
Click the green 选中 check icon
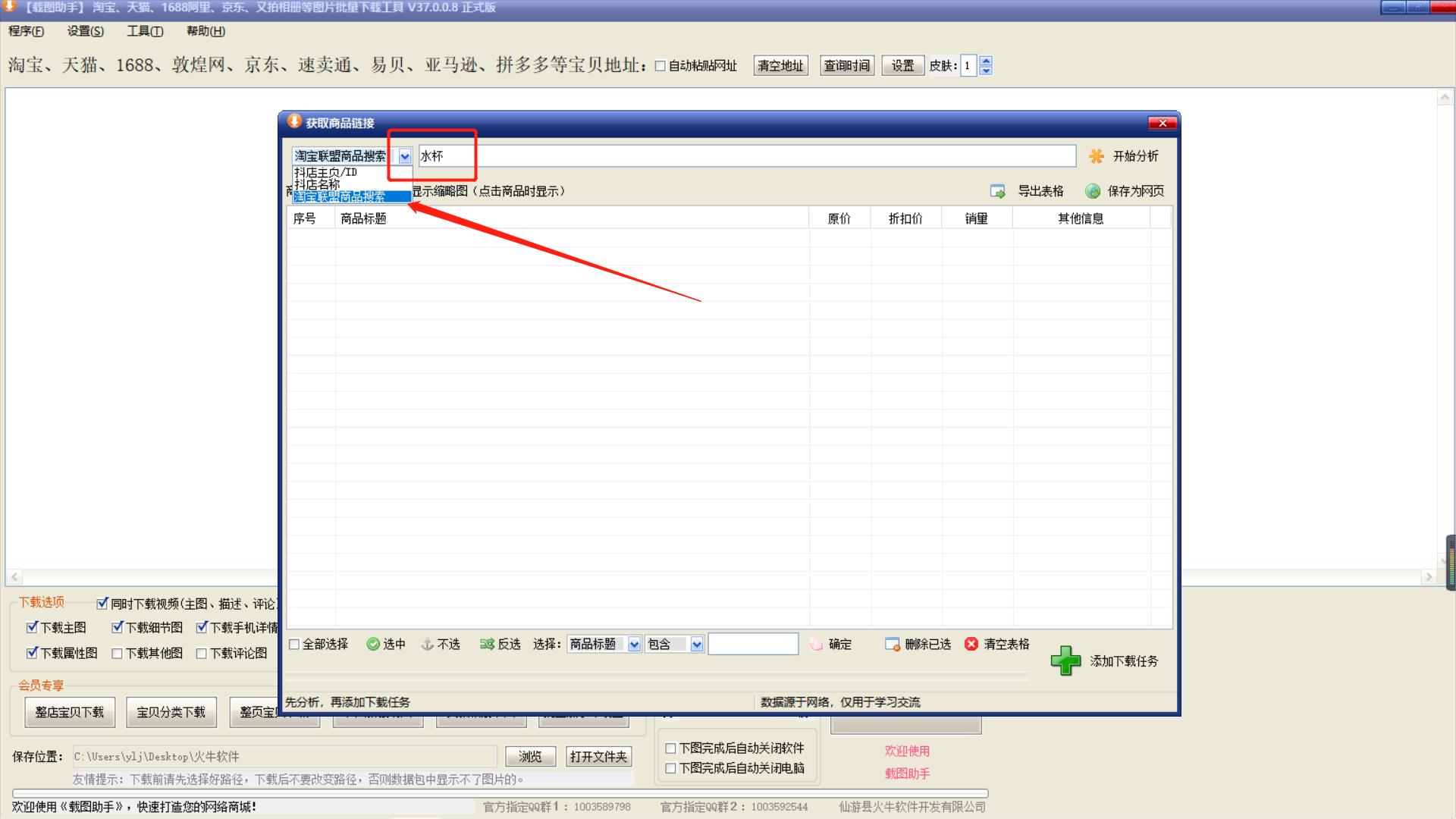[373, 644]
